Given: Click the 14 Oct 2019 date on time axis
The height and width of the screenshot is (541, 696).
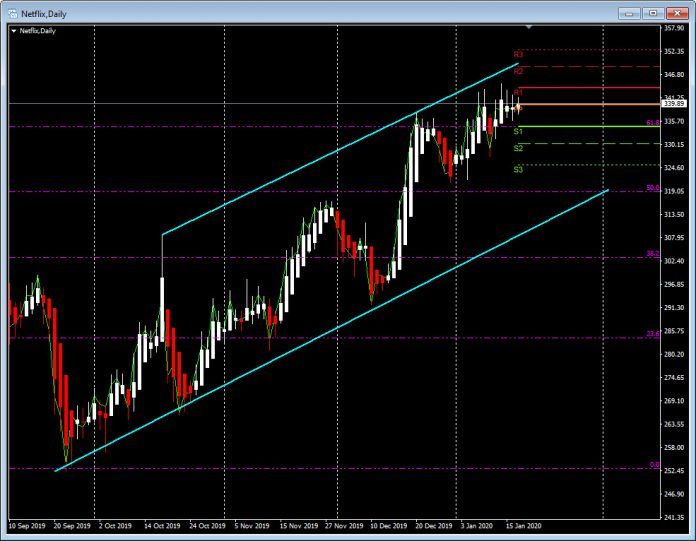Looking at the screenshot, I should coord(162,524).
